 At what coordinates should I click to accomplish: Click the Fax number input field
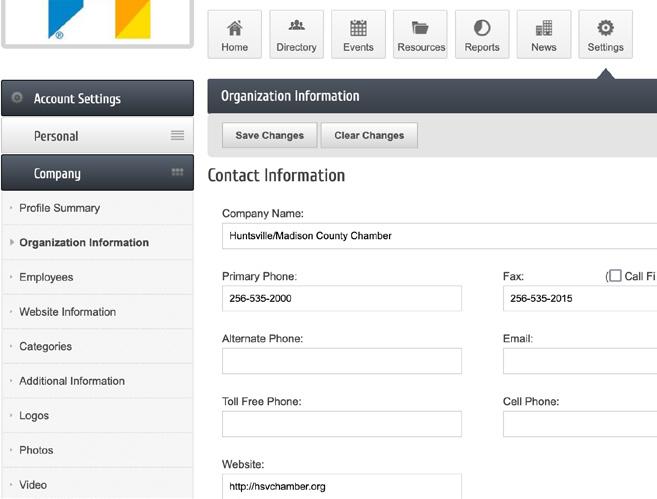pos(580,298)
